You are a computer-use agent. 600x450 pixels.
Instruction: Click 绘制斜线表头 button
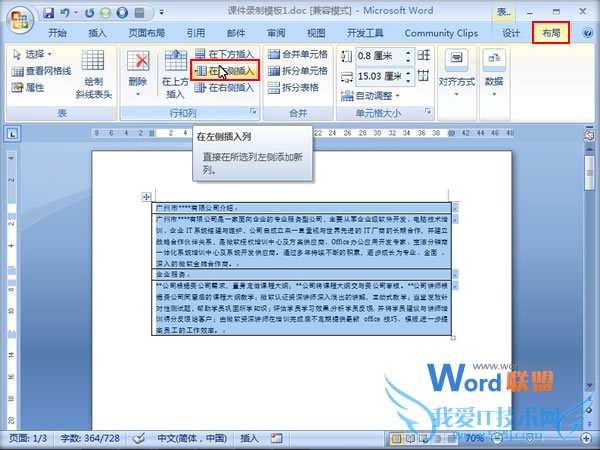point(93,75)
